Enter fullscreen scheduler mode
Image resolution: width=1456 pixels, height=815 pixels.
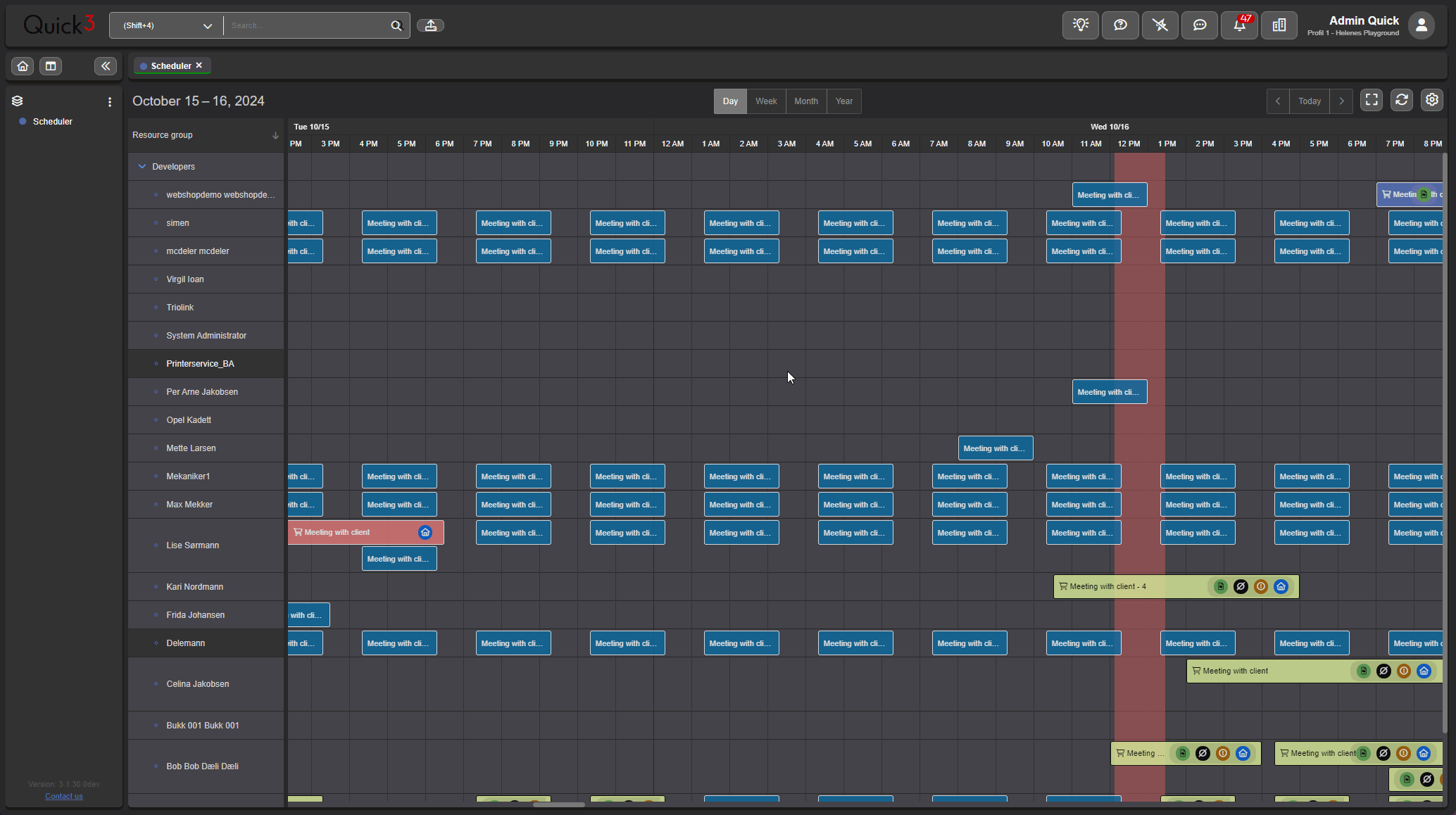[x=1372, y=100]
